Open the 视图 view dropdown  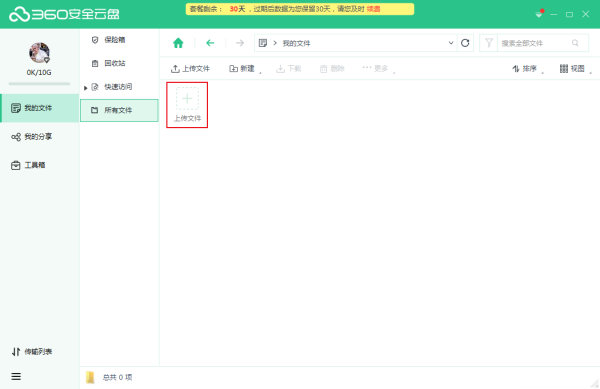click(575, 69)
